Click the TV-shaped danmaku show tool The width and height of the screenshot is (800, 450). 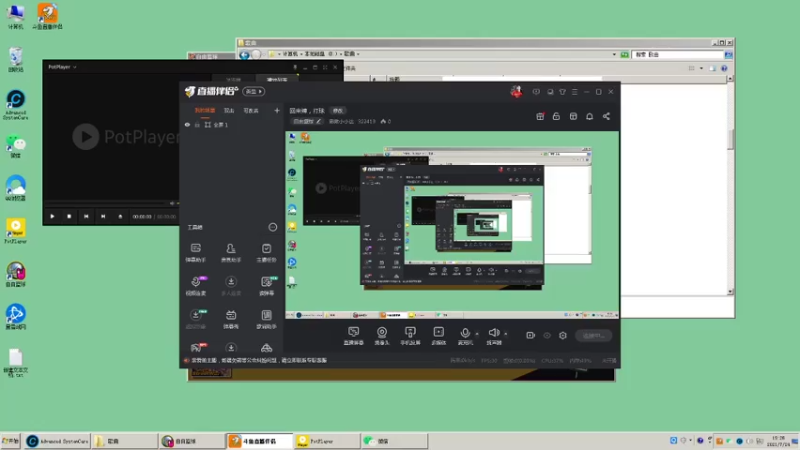coord(231,319)
